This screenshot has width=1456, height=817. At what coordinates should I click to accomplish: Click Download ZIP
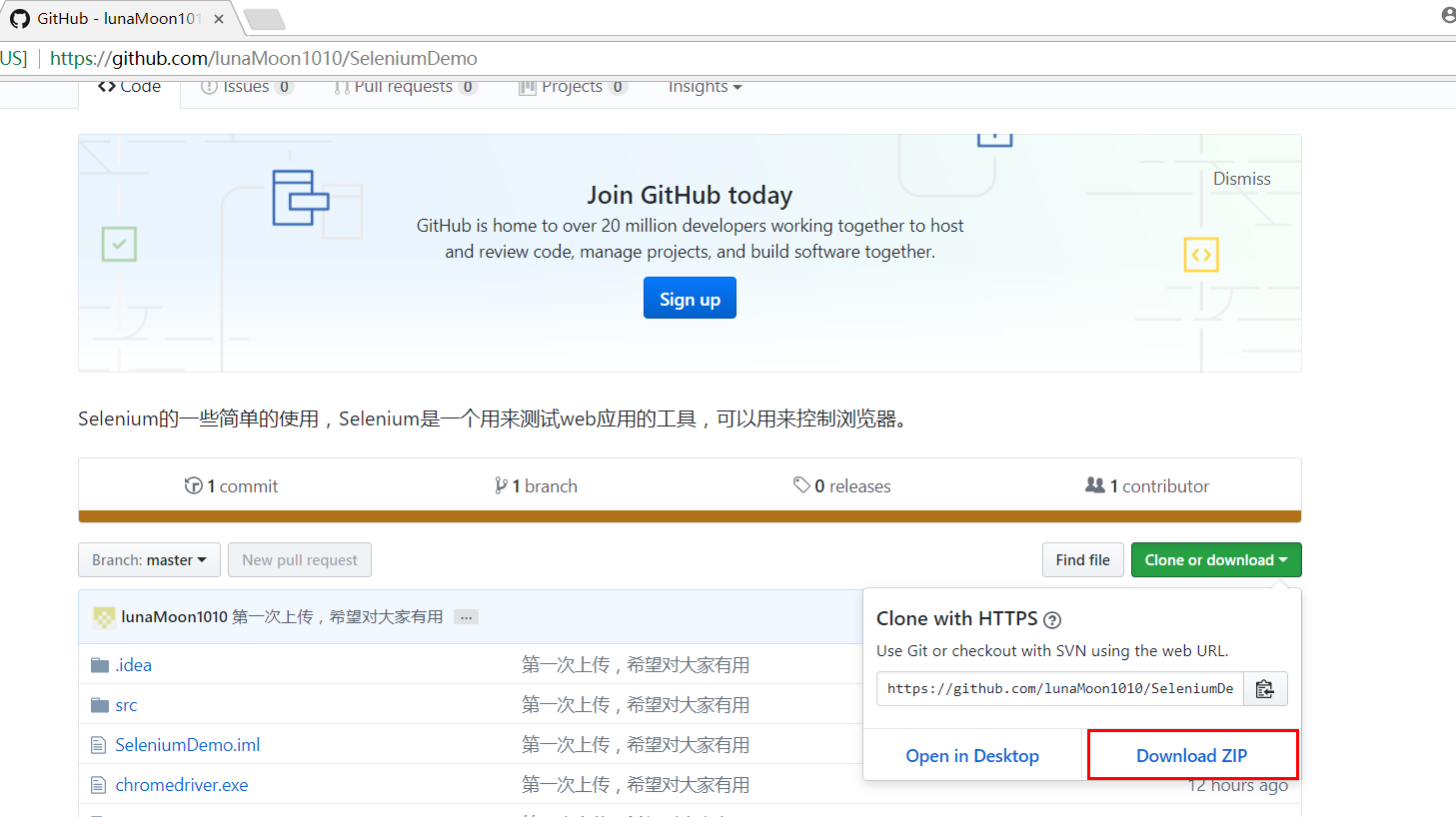1192,756
